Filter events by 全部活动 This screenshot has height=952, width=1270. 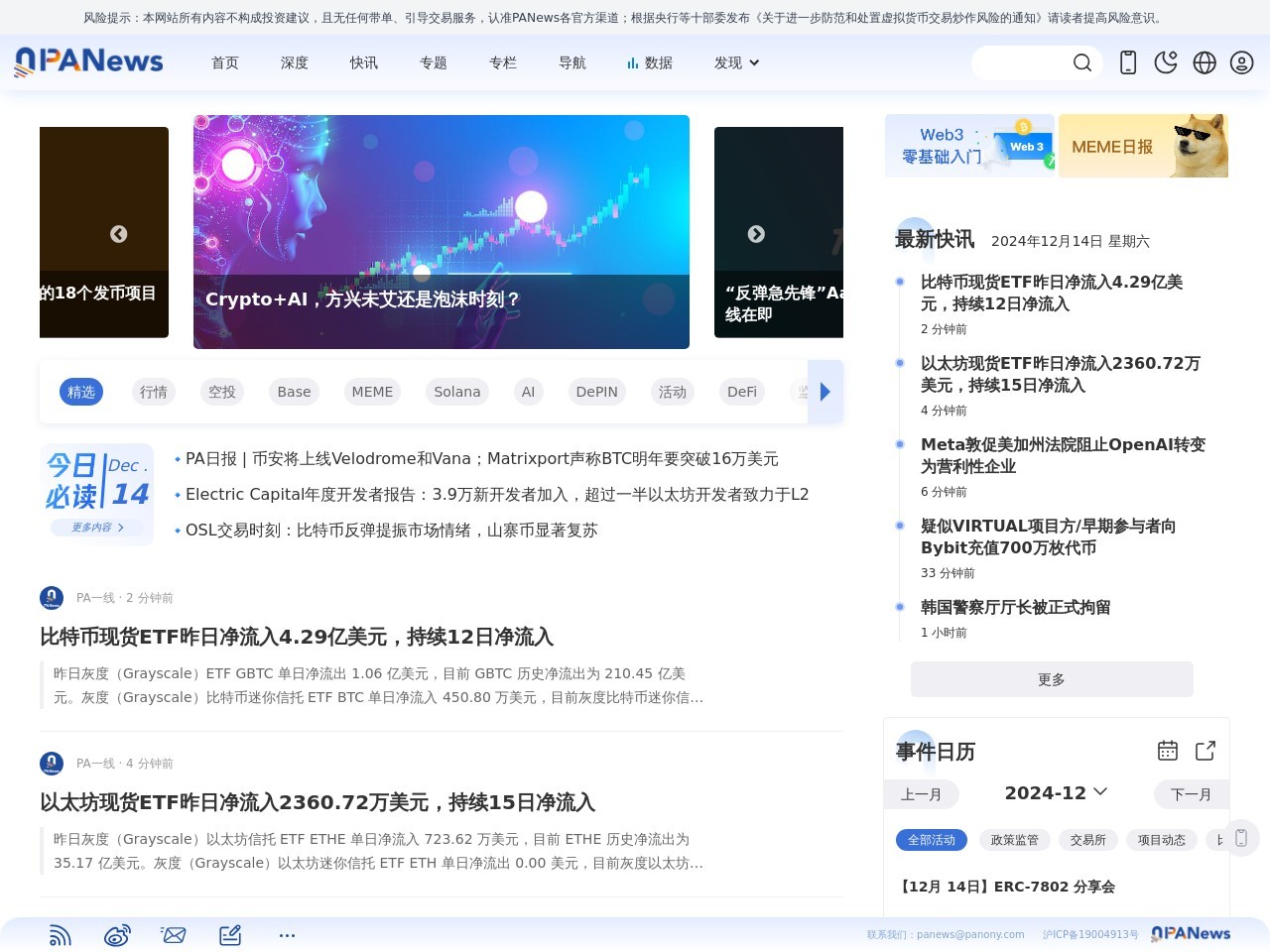931,840
